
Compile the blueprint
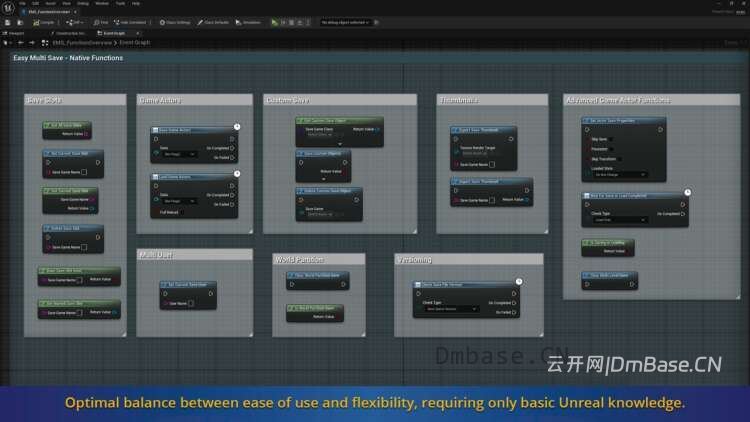click(44, 22)
